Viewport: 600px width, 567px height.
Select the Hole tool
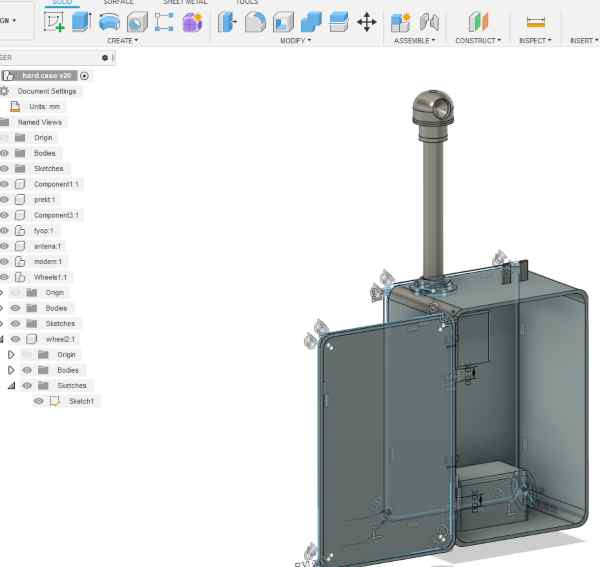coord(137,22)
